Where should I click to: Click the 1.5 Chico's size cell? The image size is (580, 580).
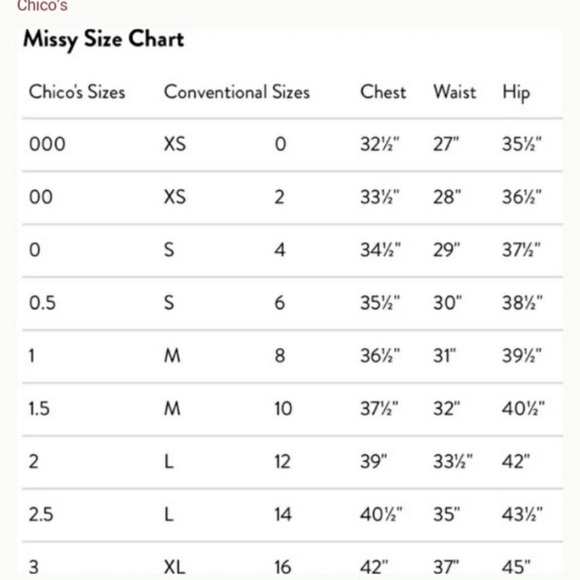[39, 409]
